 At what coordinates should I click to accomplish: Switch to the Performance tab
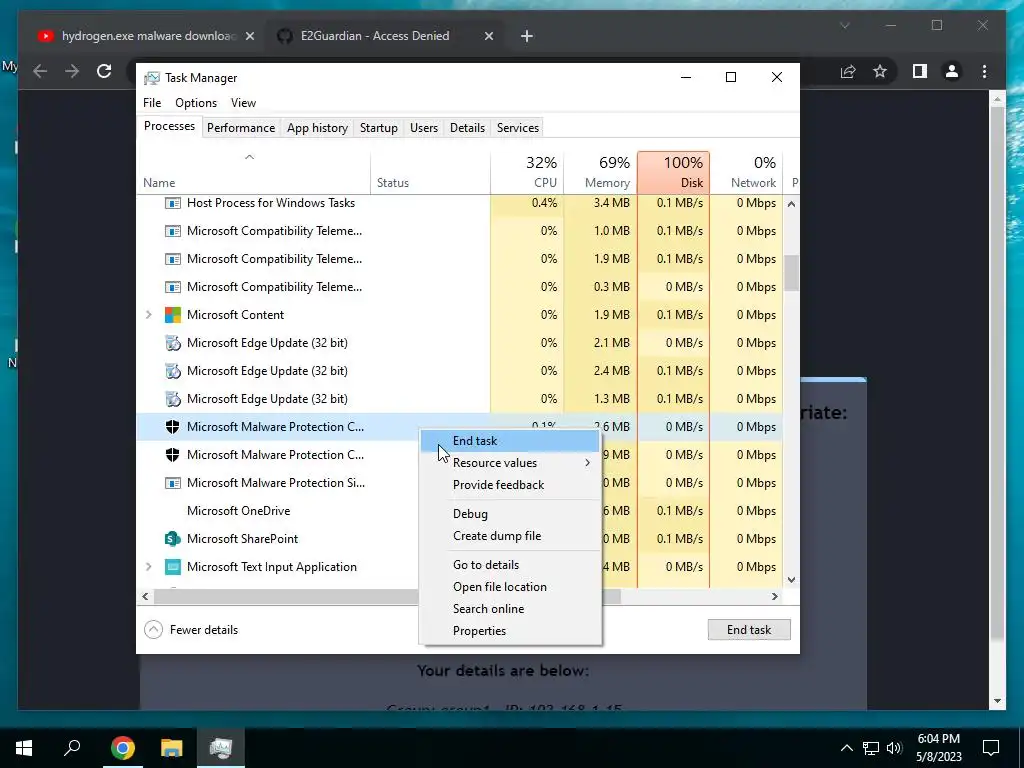241,128
